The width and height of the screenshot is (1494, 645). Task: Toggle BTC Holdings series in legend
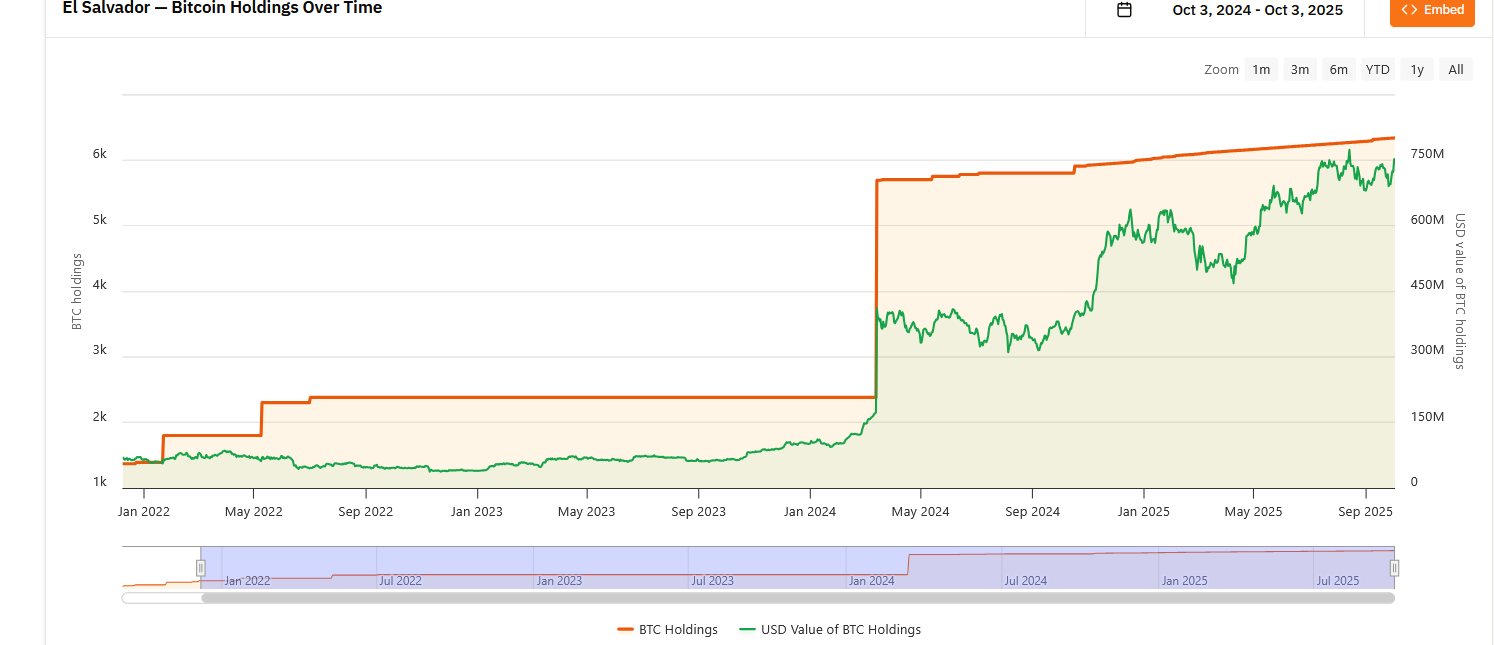coord(668,630)
